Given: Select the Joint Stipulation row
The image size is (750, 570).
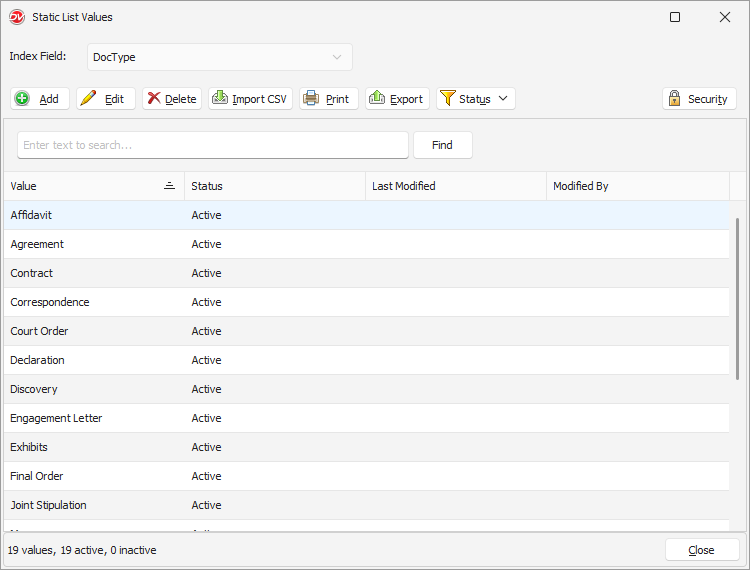Looking at the screenshot, I should coord(366,505).
